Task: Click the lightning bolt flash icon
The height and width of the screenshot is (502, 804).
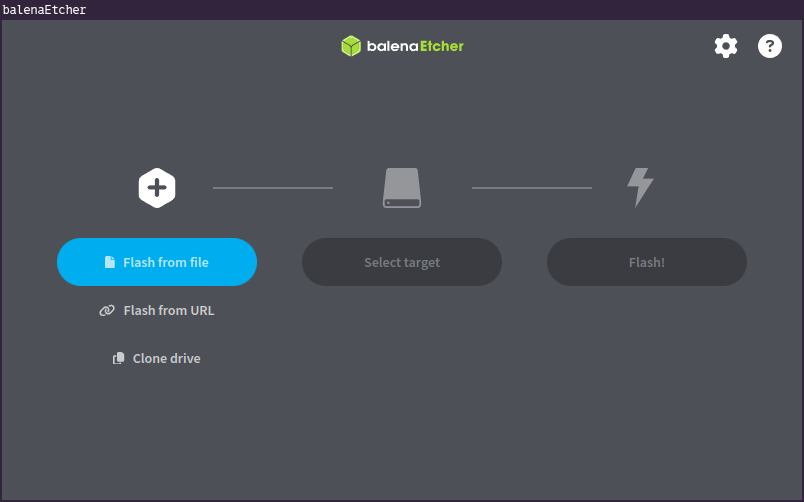Action: click(639, 187)
